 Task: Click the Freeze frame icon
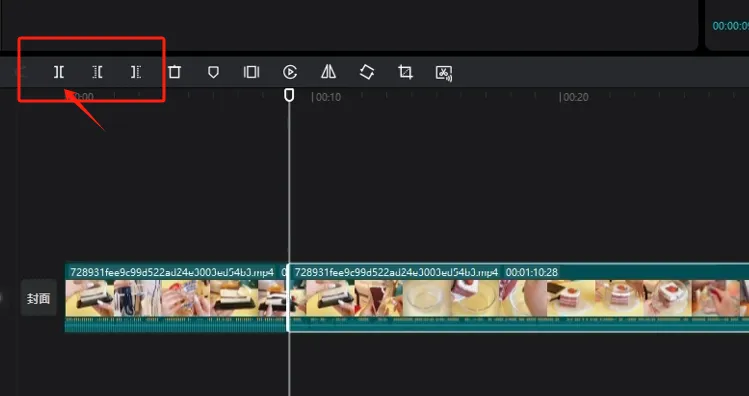pos(251,72)
